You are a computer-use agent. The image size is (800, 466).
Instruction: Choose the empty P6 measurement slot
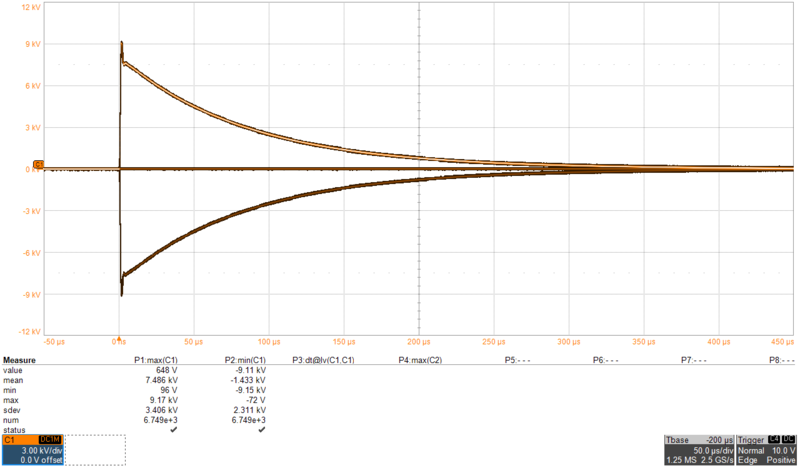coord(605,359)
